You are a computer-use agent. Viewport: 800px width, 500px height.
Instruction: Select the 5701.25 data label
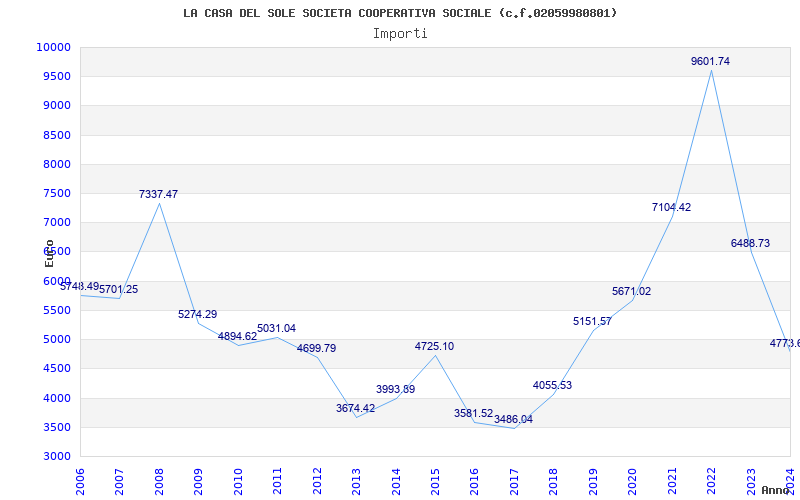pyautogui.click(x=118, y=289)
